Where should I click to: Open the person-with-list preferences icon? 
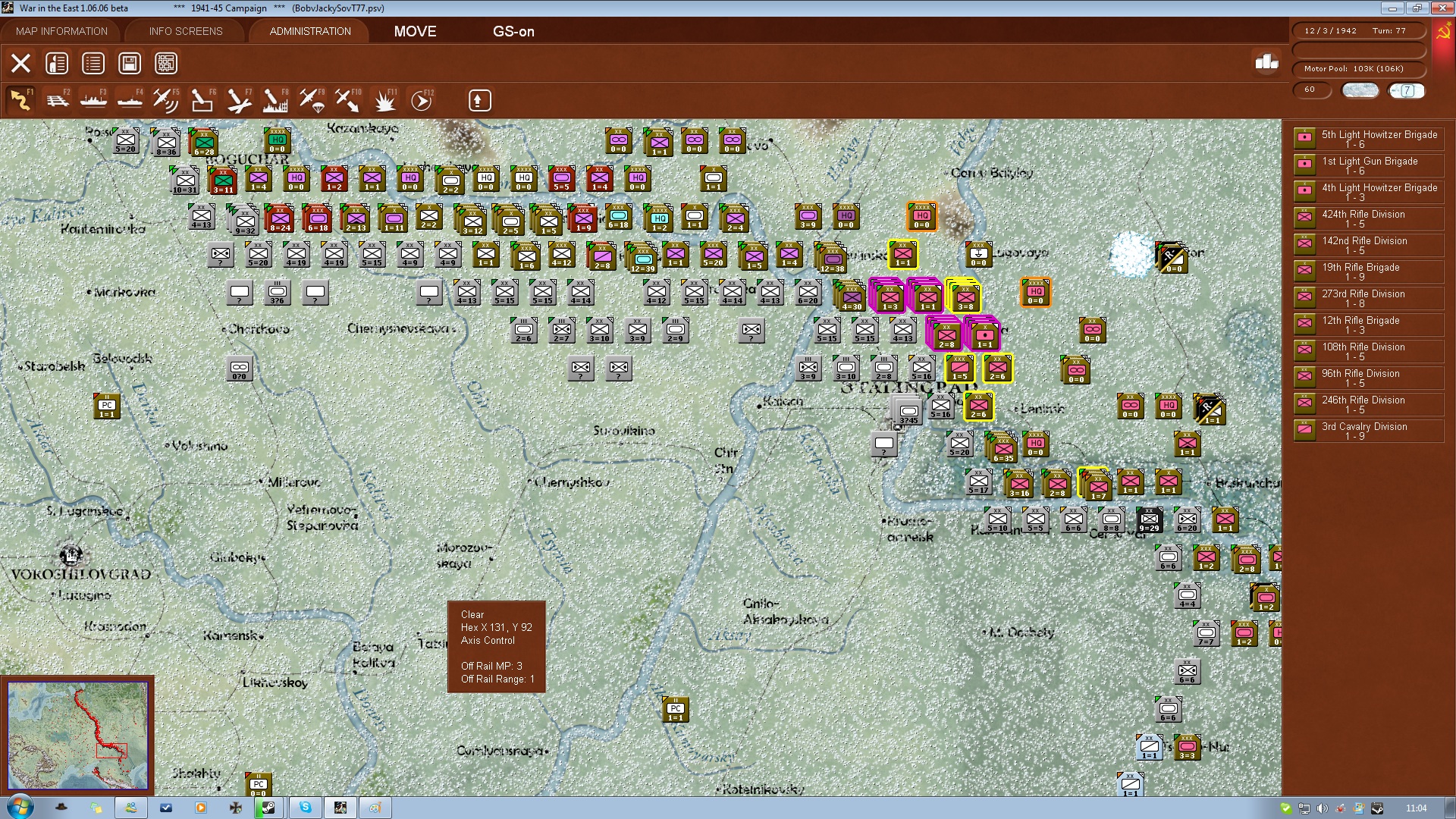pyautogui.click(x=57, y=63)
